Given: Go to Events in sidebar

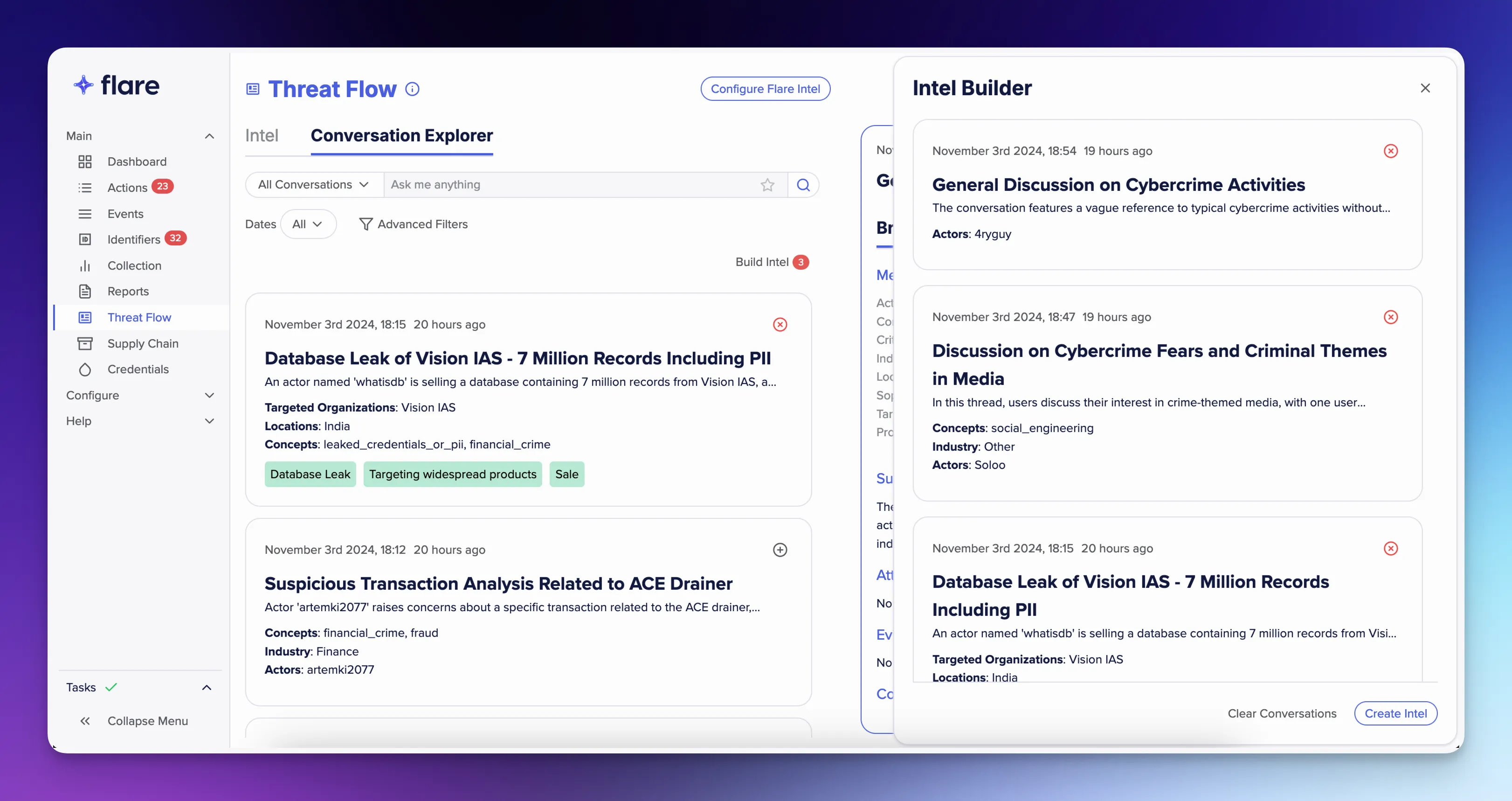Looking at the screenshot, I should pyautogui.click(x=125, y=214).
